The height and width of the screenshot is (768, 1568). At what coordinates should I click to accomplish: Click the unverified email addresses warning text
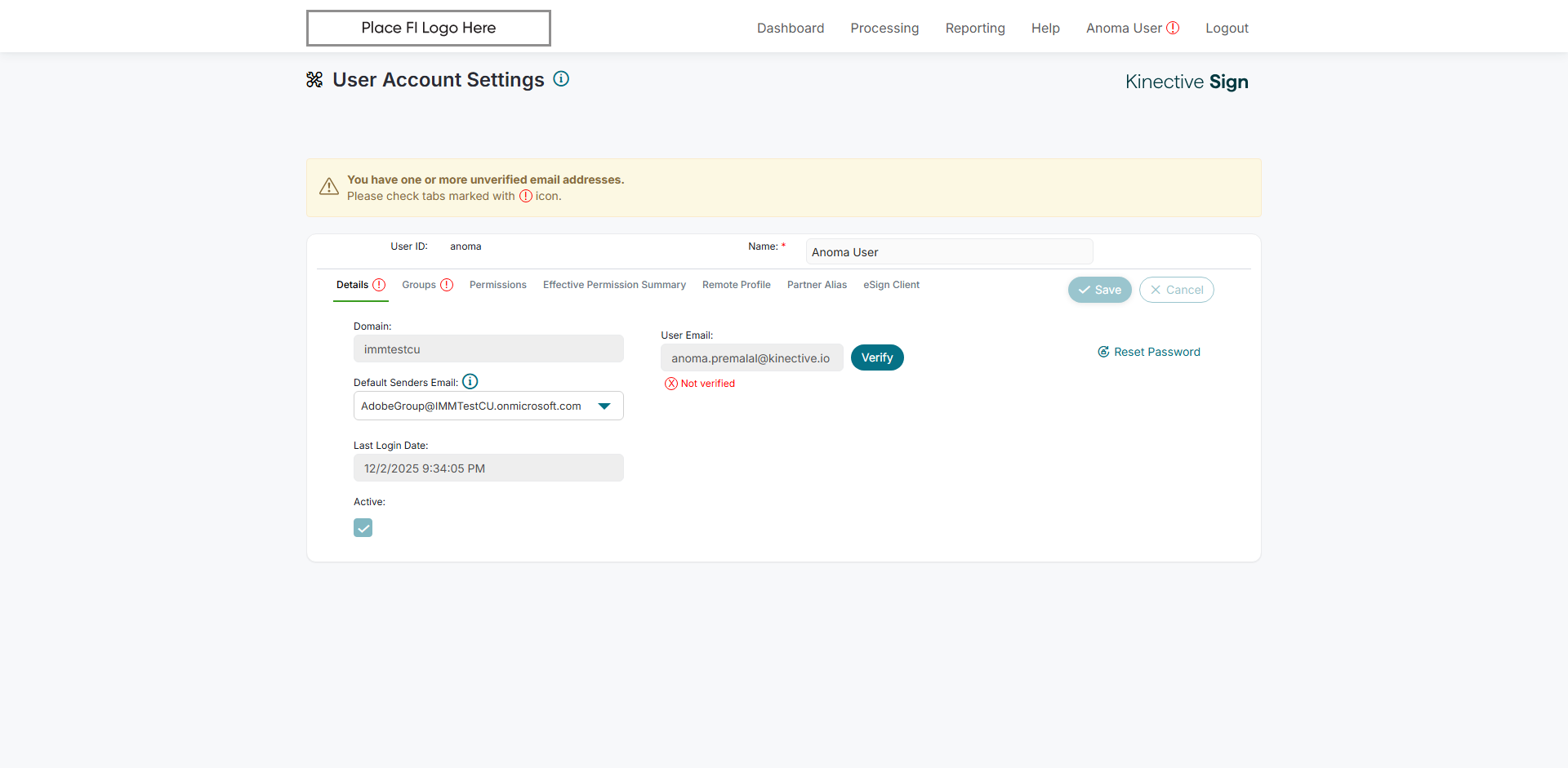tap(485, 180)
